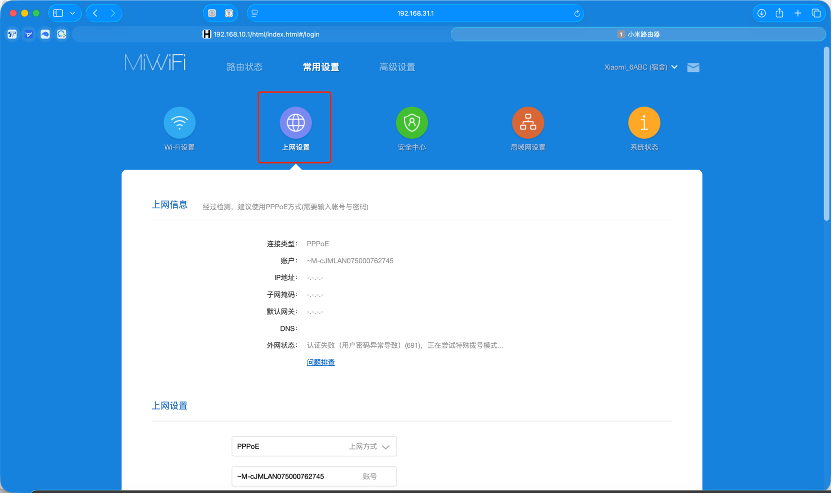This screenshot has width=832, height=494.
Task: Click the 外网状态 authentication failed message
Action: [x=404, y=345]
